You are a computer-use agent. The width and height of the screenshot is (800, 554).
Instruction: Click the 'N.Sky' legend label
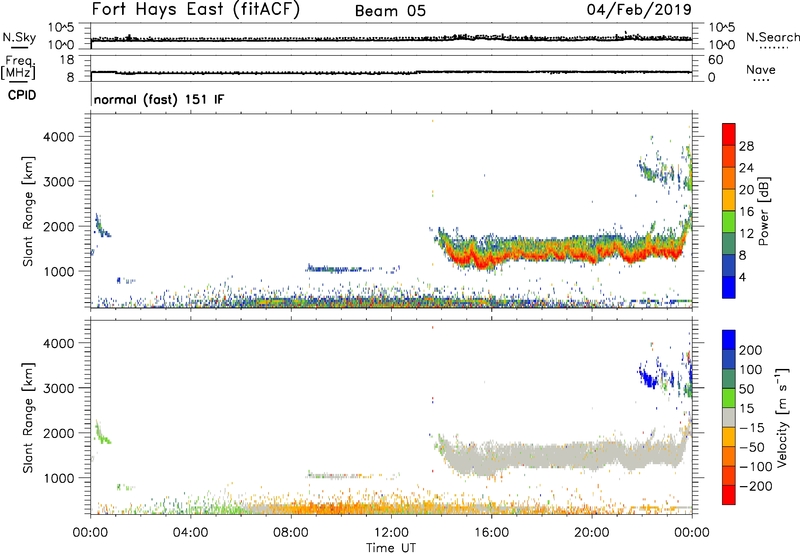(x=19, y=37)
